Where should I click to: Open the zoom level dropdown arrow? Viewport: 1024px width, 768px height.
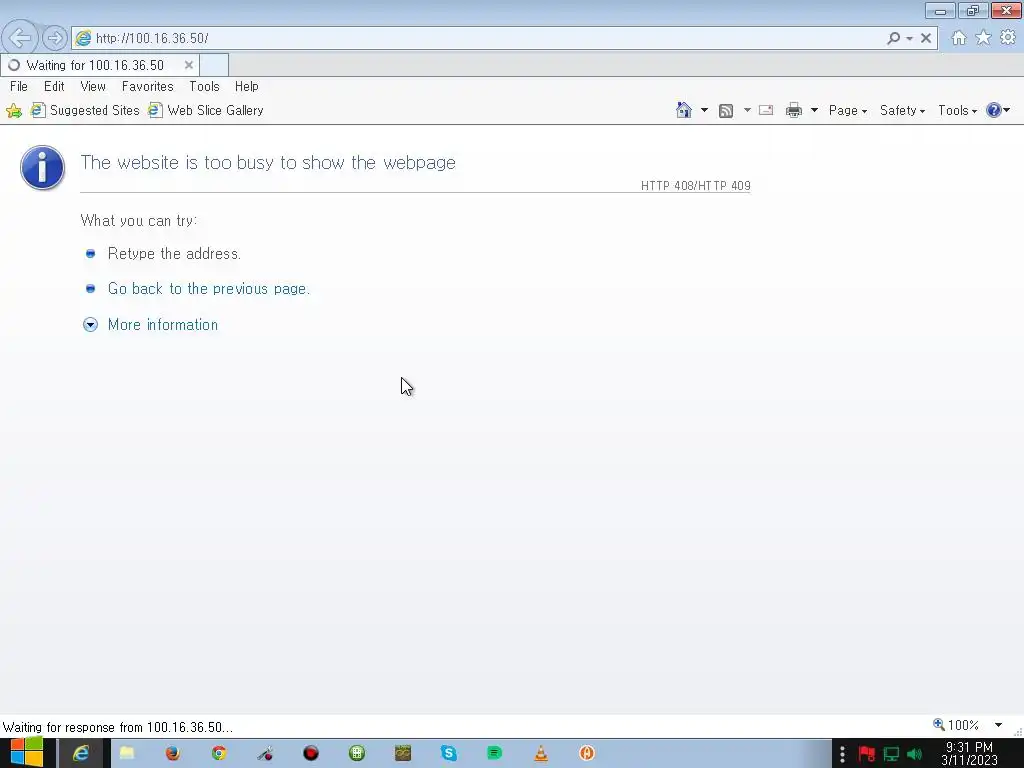(x=999, y=725)
